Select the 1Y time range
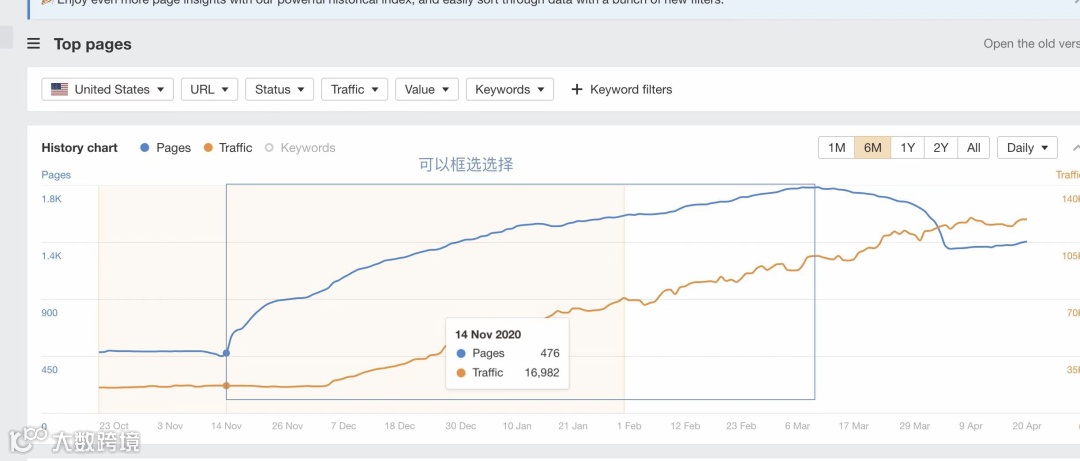The width and height of the screenshot is (1080, 461). pyautogui.click(x=907, y=148)
